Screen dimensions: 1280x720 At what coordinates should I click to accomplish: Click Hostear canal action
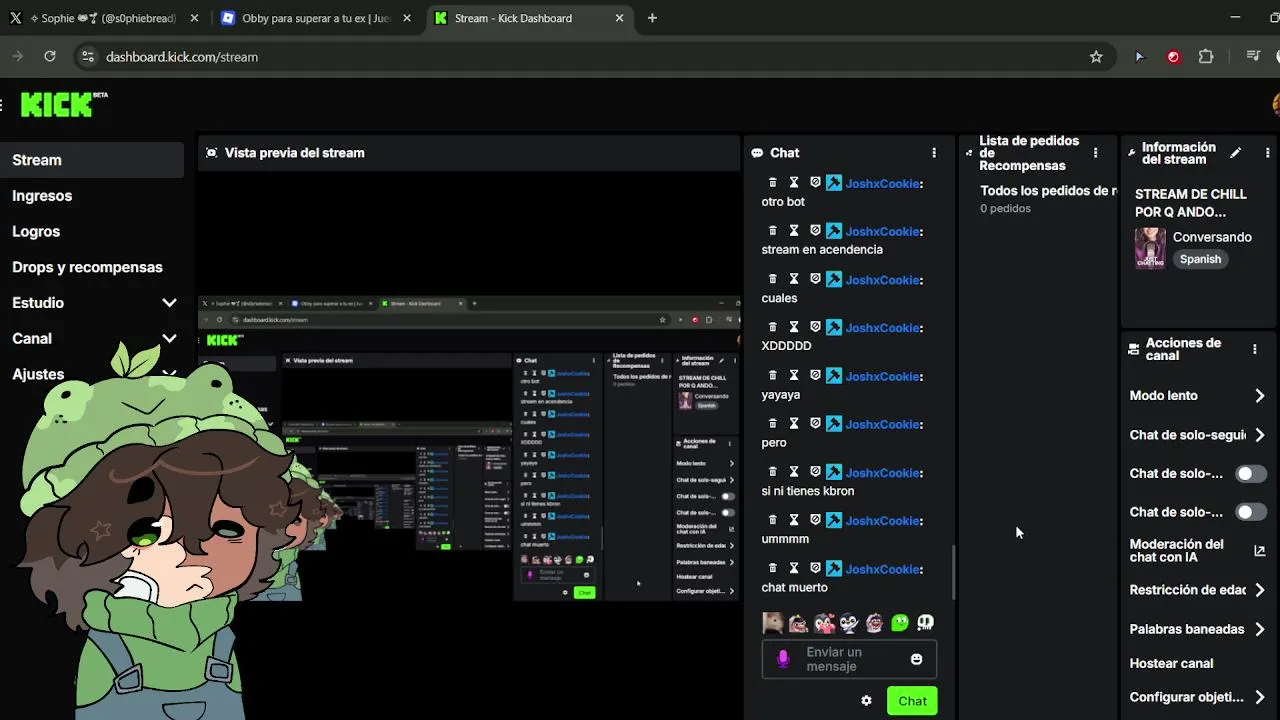click(x=1171, y=663)
